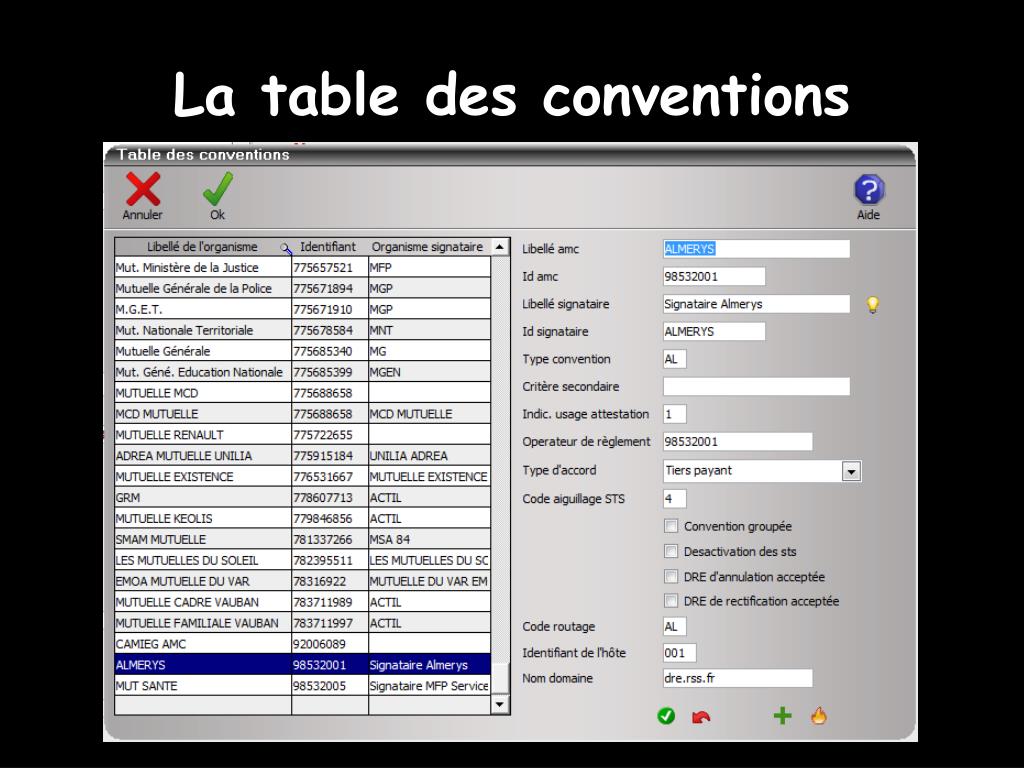Select the Mut. Ministère de la Justice row
1024x768 pixels.
click(302, 267)
